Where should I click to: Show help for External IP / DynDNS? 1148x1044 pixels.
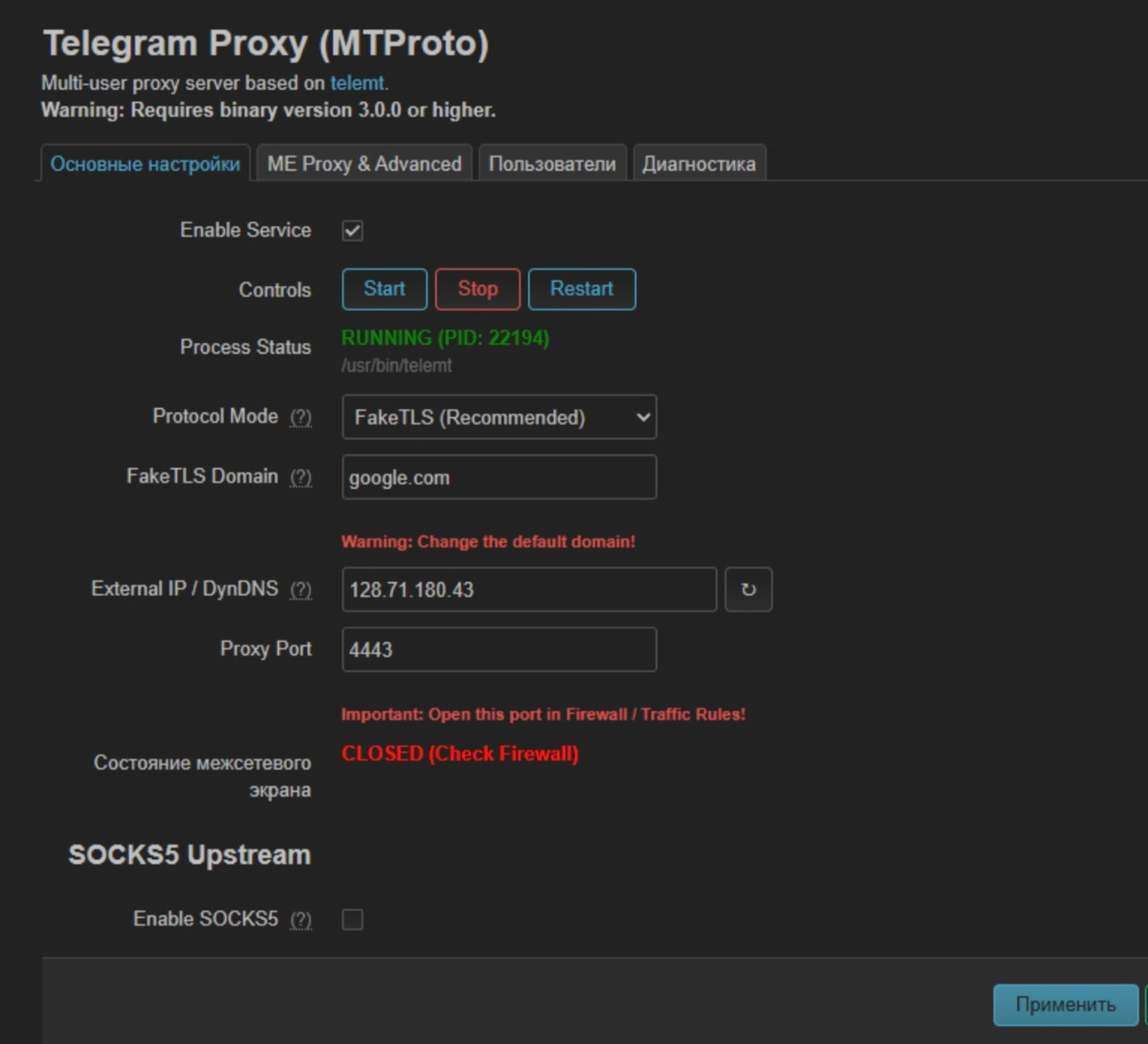pos(300,589)
